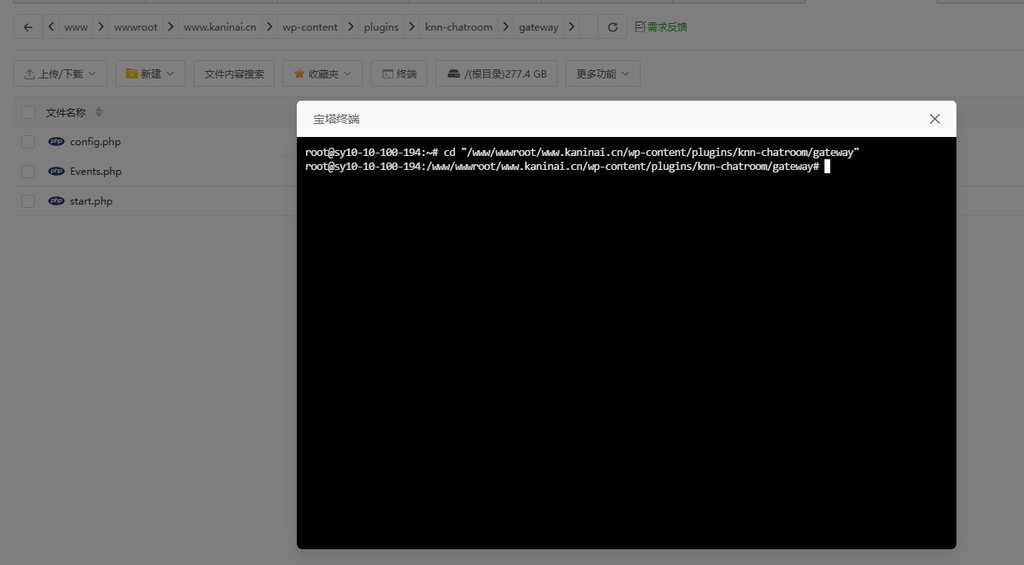
Task: Open the Events.php file name
Action: [x=96, y=171]
